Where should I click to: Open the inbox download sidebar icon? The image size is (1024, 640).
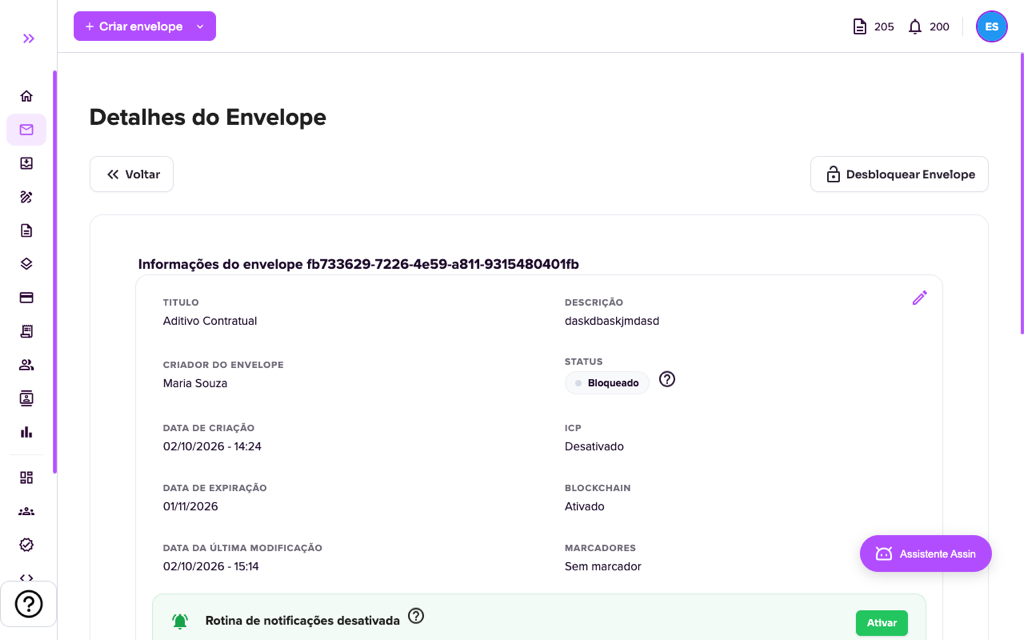tap(26, 163)
